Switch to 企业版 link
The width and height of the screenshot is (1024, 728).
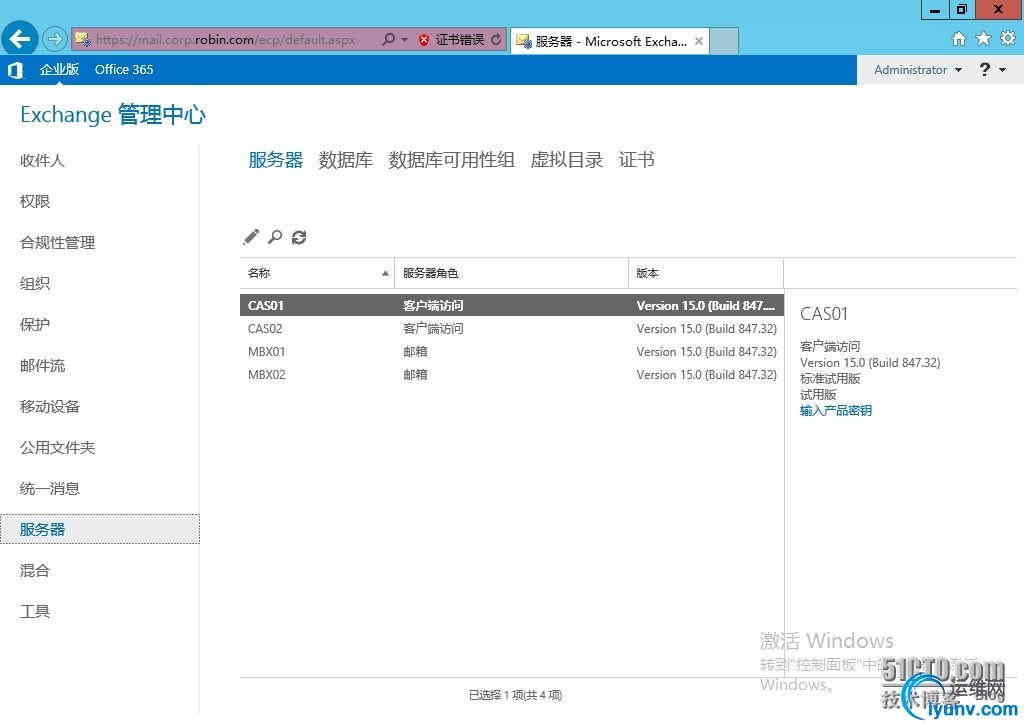pyautogui.click(x=59, y=69)
